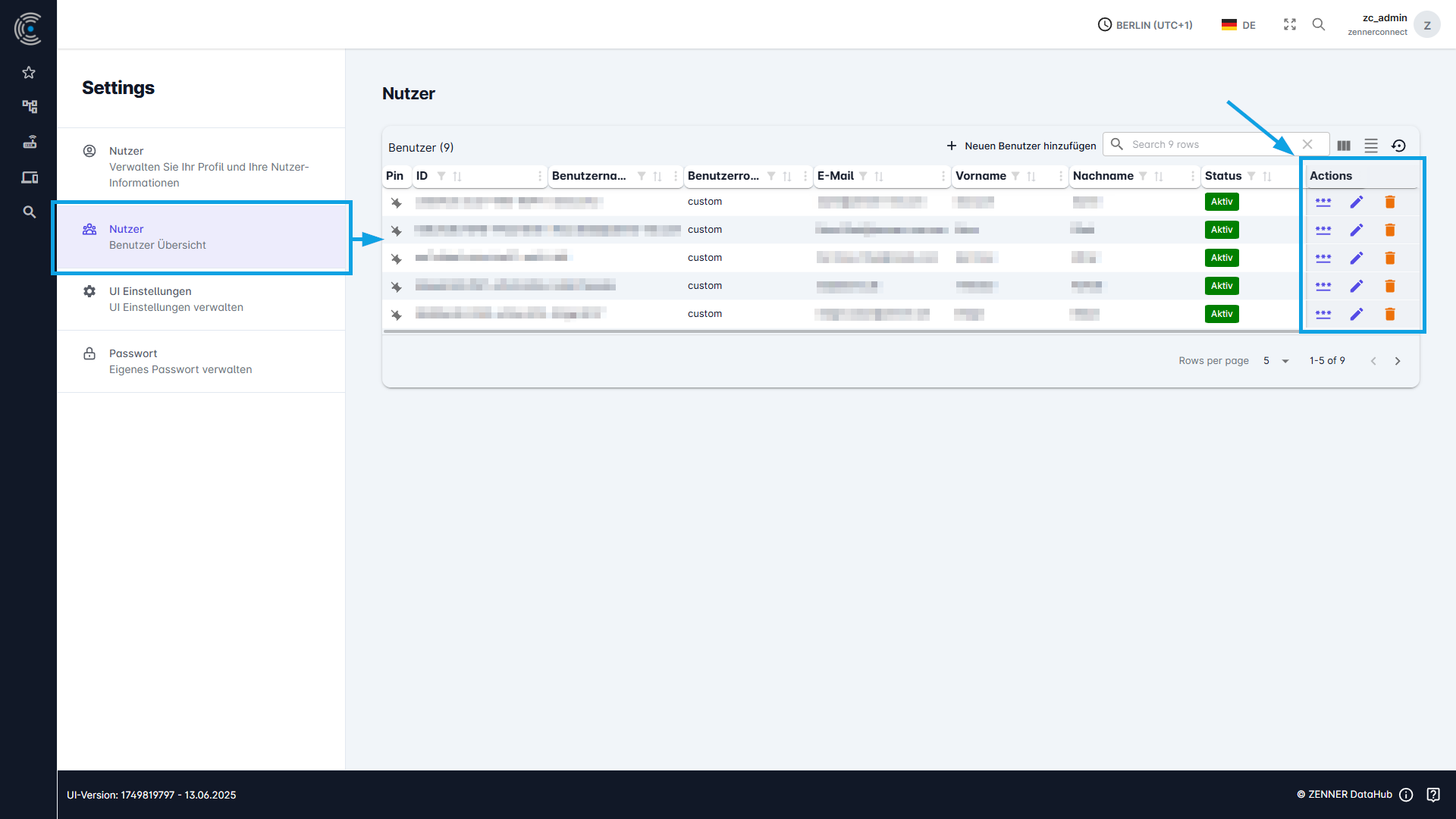Open the ID column options menu
1456x819 pixels.
(538, 176)
